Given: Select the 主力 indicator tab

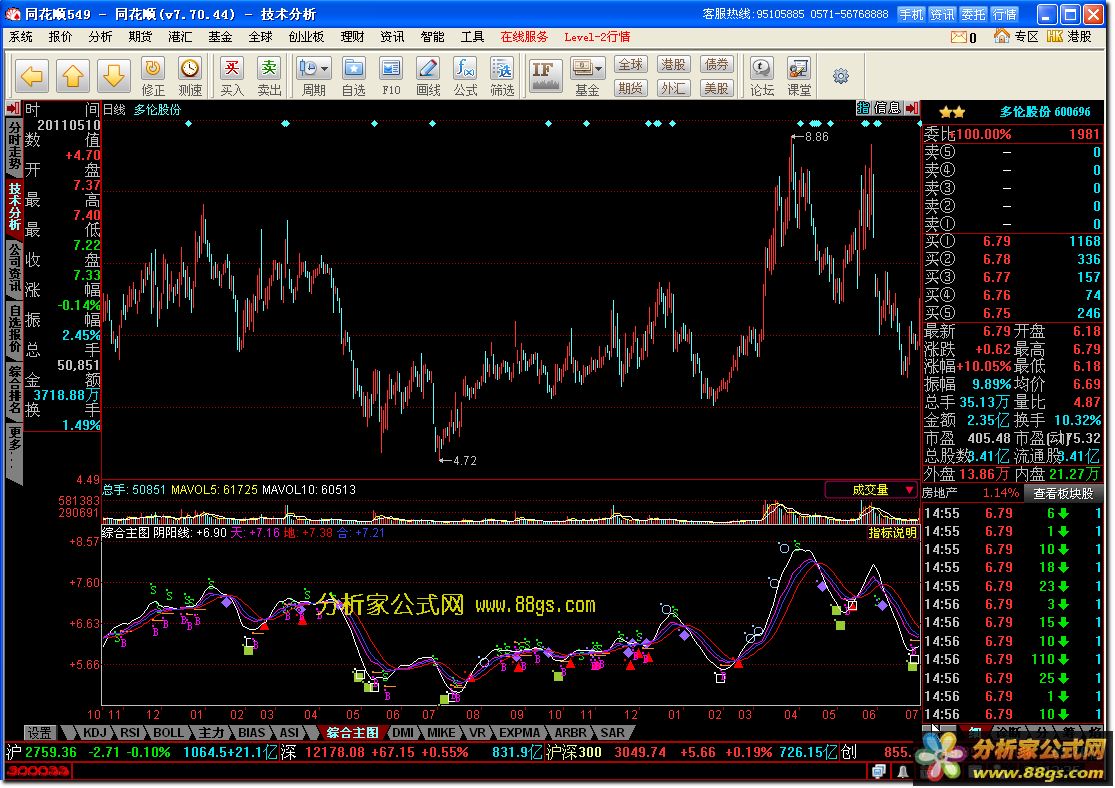Looking at the screenshot, I should point(211,733).
